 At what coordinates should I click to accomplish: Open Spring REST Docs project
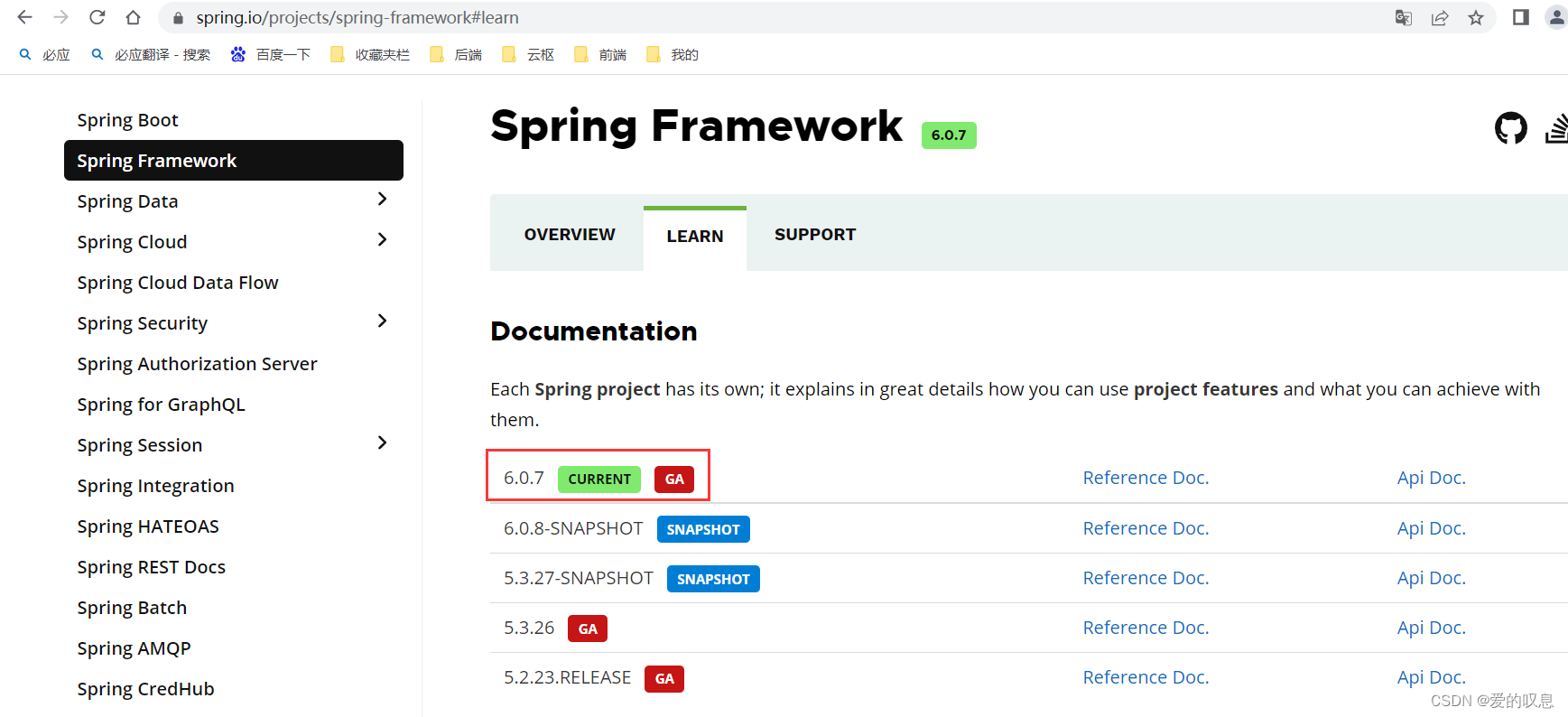151,567
